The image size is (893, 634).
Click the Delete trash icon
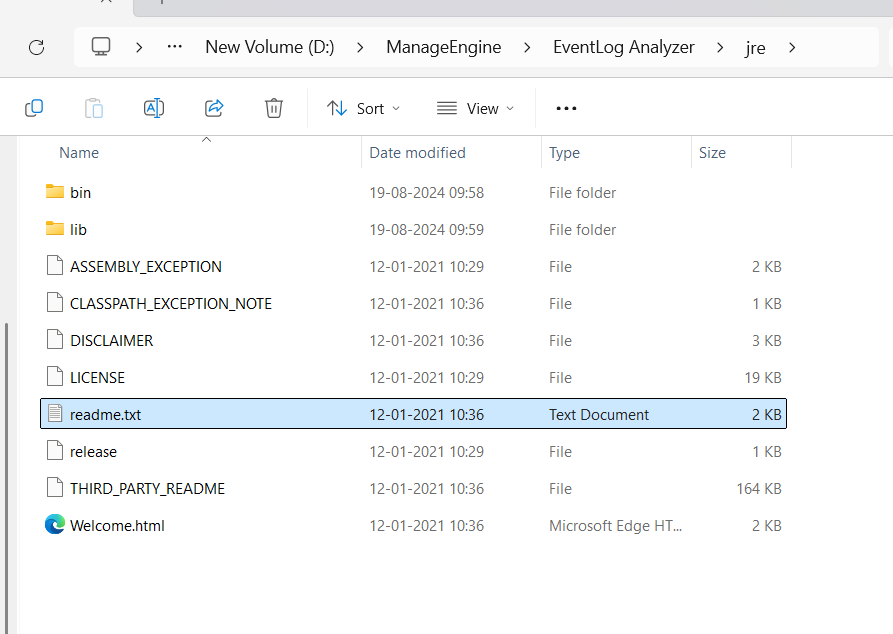(274, 108)
